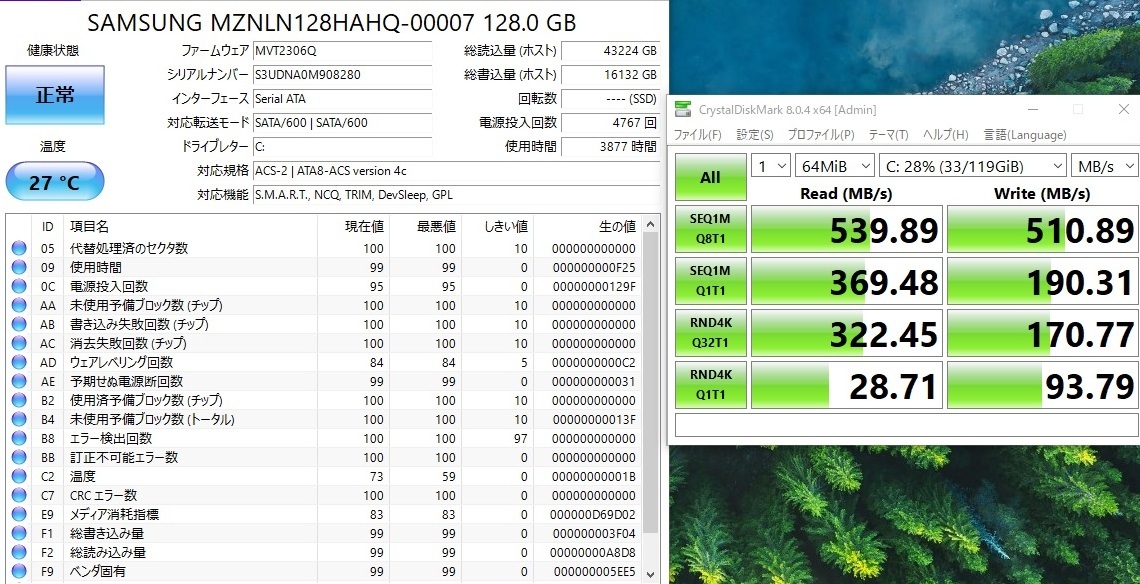Click the 最悪値 column header
The height and width of the screenshot is (584, 1140).
pos(426,226)
